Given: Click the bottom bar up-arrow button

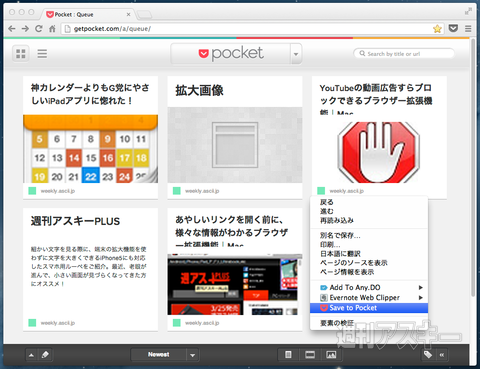Looking at the screenshot, I should 31,355.
